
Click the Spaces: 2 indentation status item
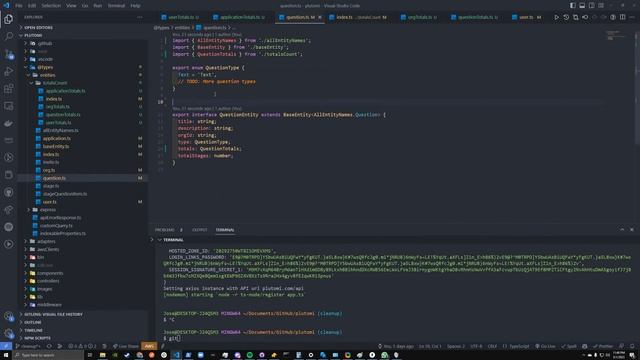[x=456, y=346]
